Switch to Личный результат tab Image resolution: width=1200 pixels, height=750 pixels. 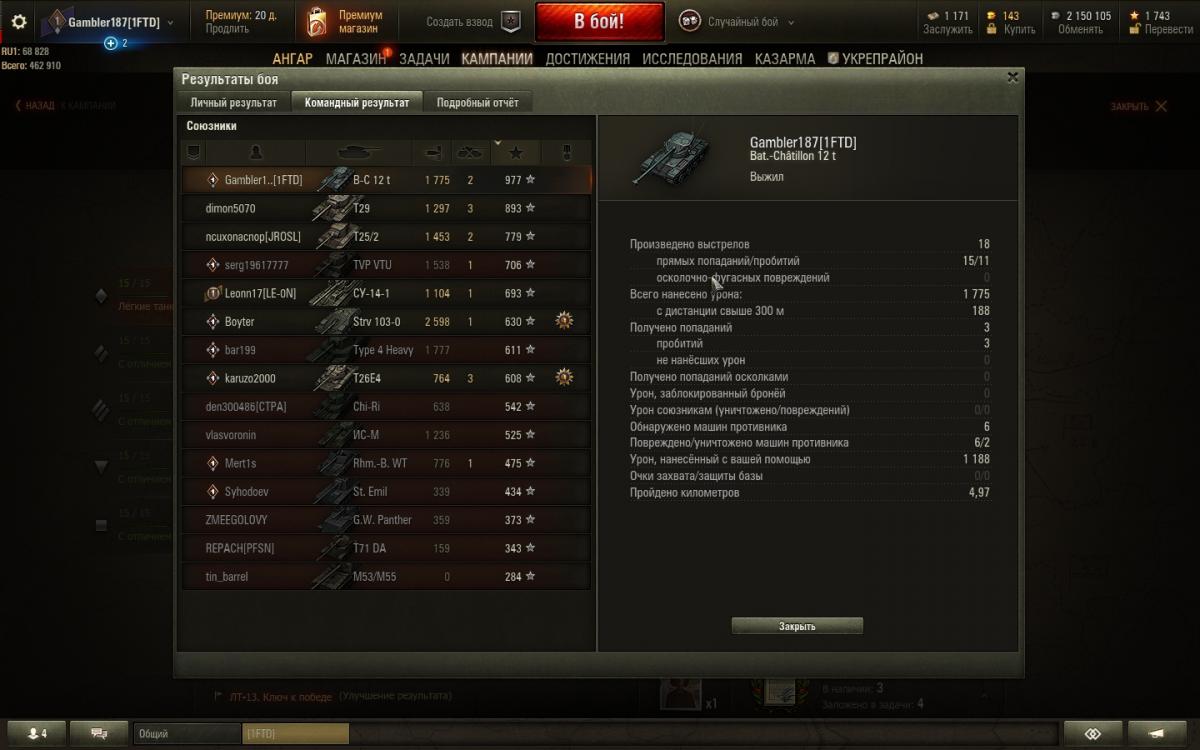234,102
